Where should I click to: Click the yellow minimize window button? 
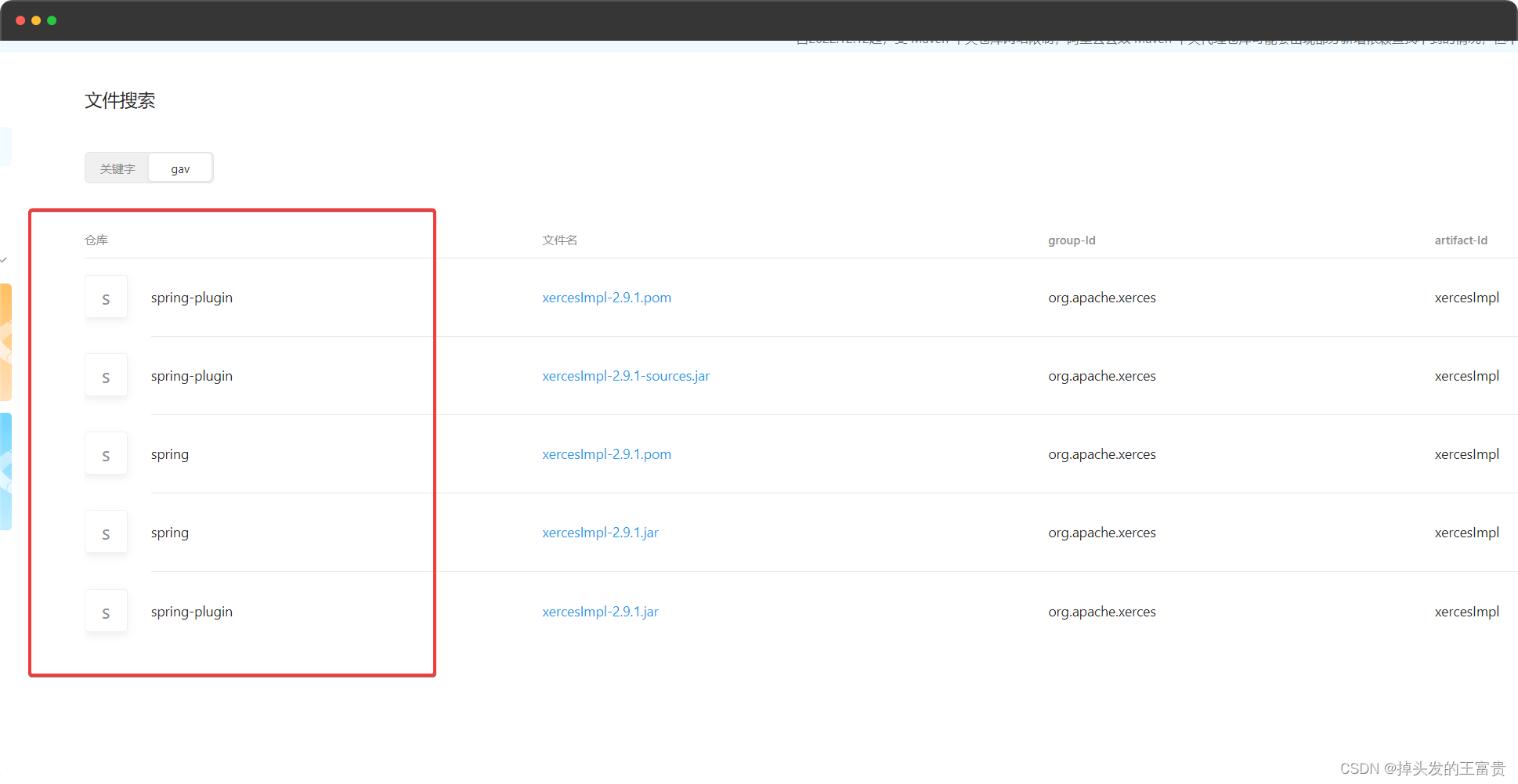coord(36,20)
